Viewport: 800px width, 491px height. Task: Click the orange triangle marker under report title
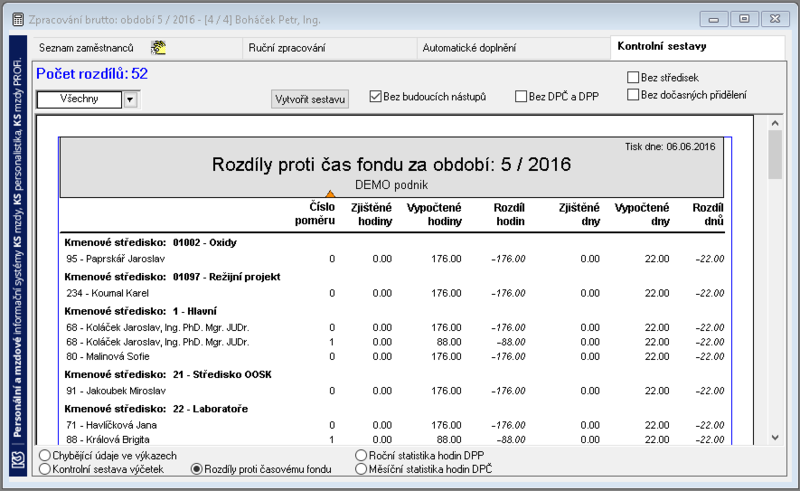(x=330, y=194)
